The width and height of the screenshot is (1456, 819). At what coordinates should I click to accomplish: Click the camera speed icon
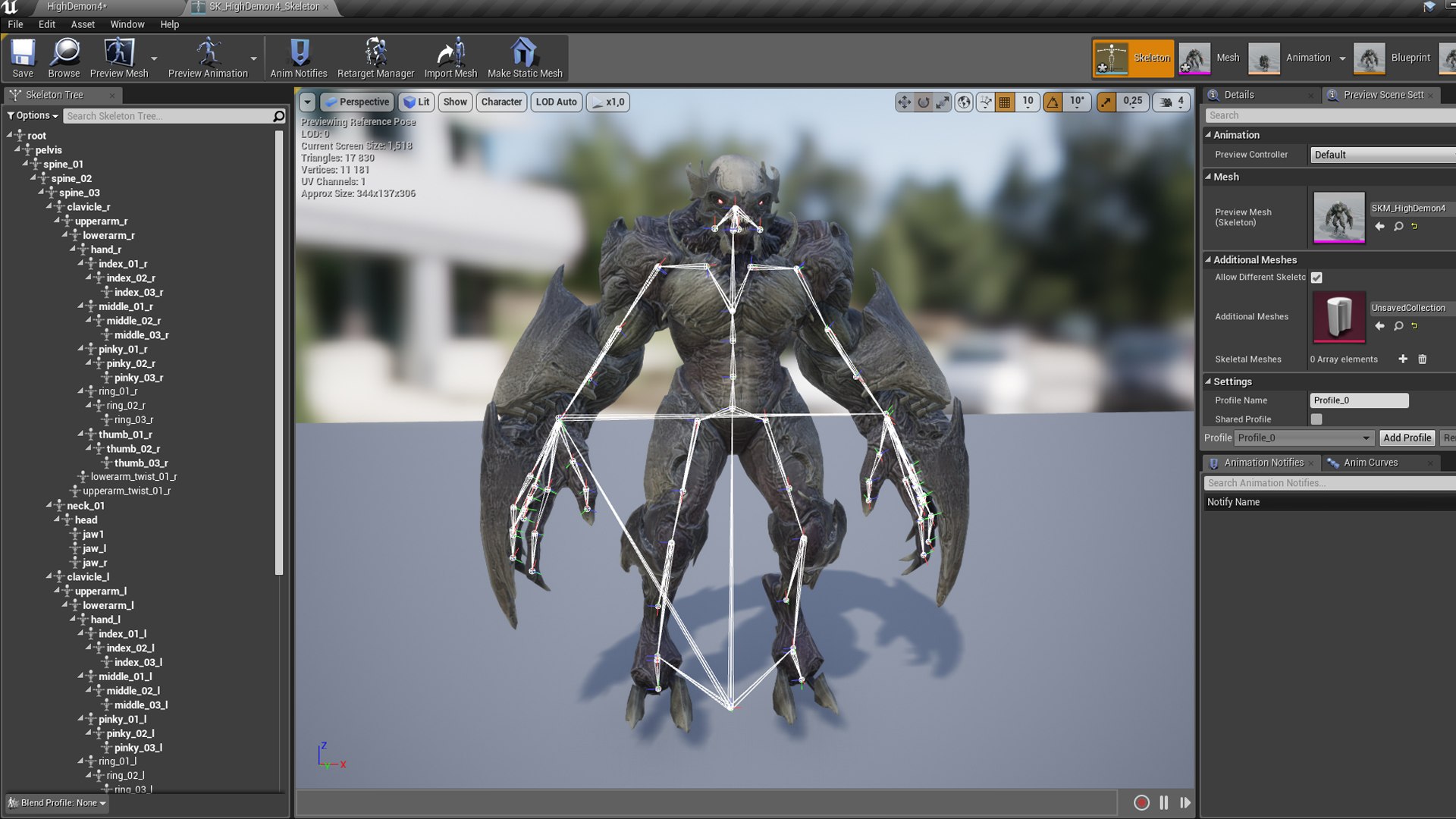(x=1166, y=102)
